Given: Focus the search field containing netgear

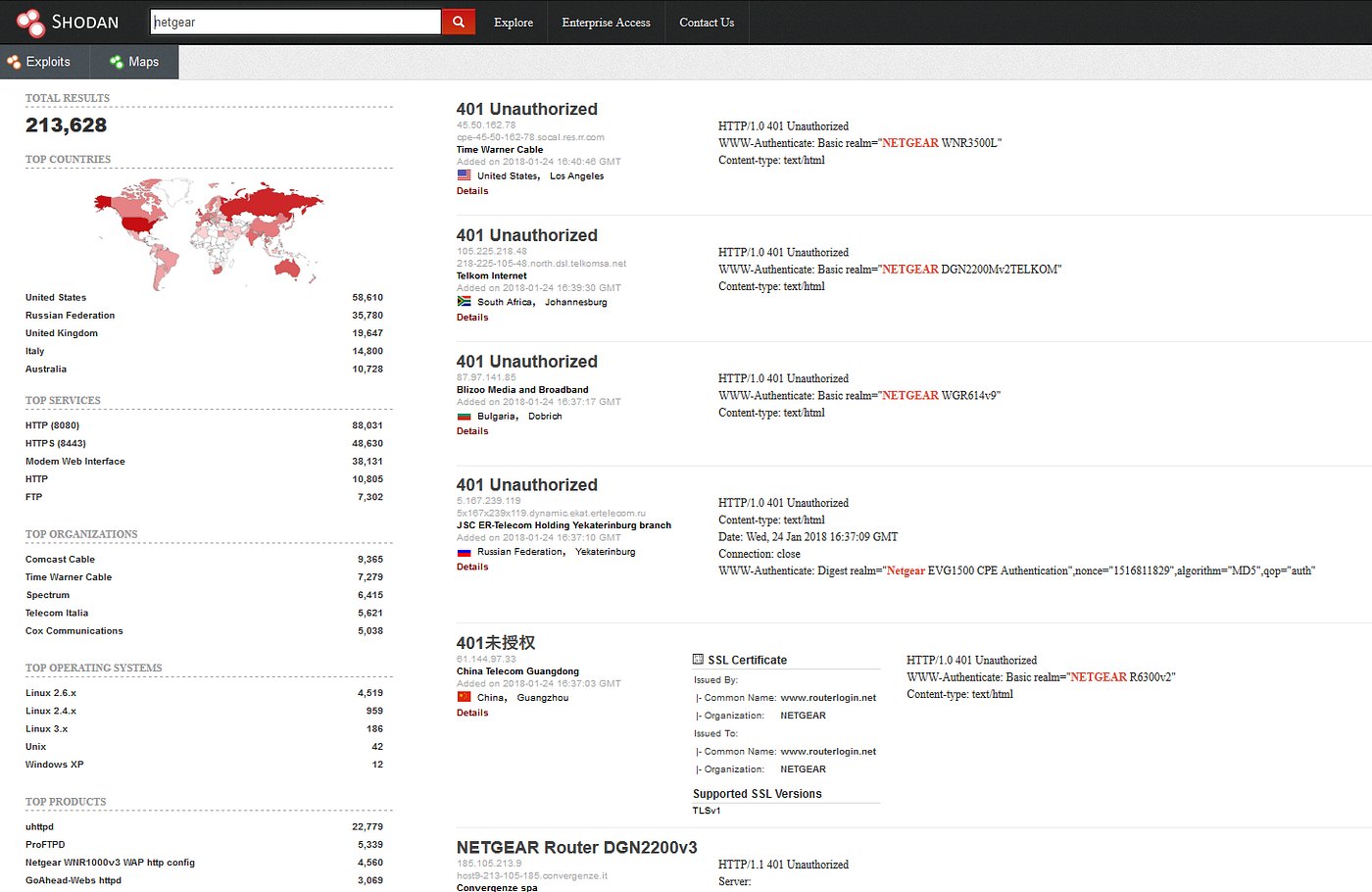Looking at the screenshot, I should click(295, 22).
